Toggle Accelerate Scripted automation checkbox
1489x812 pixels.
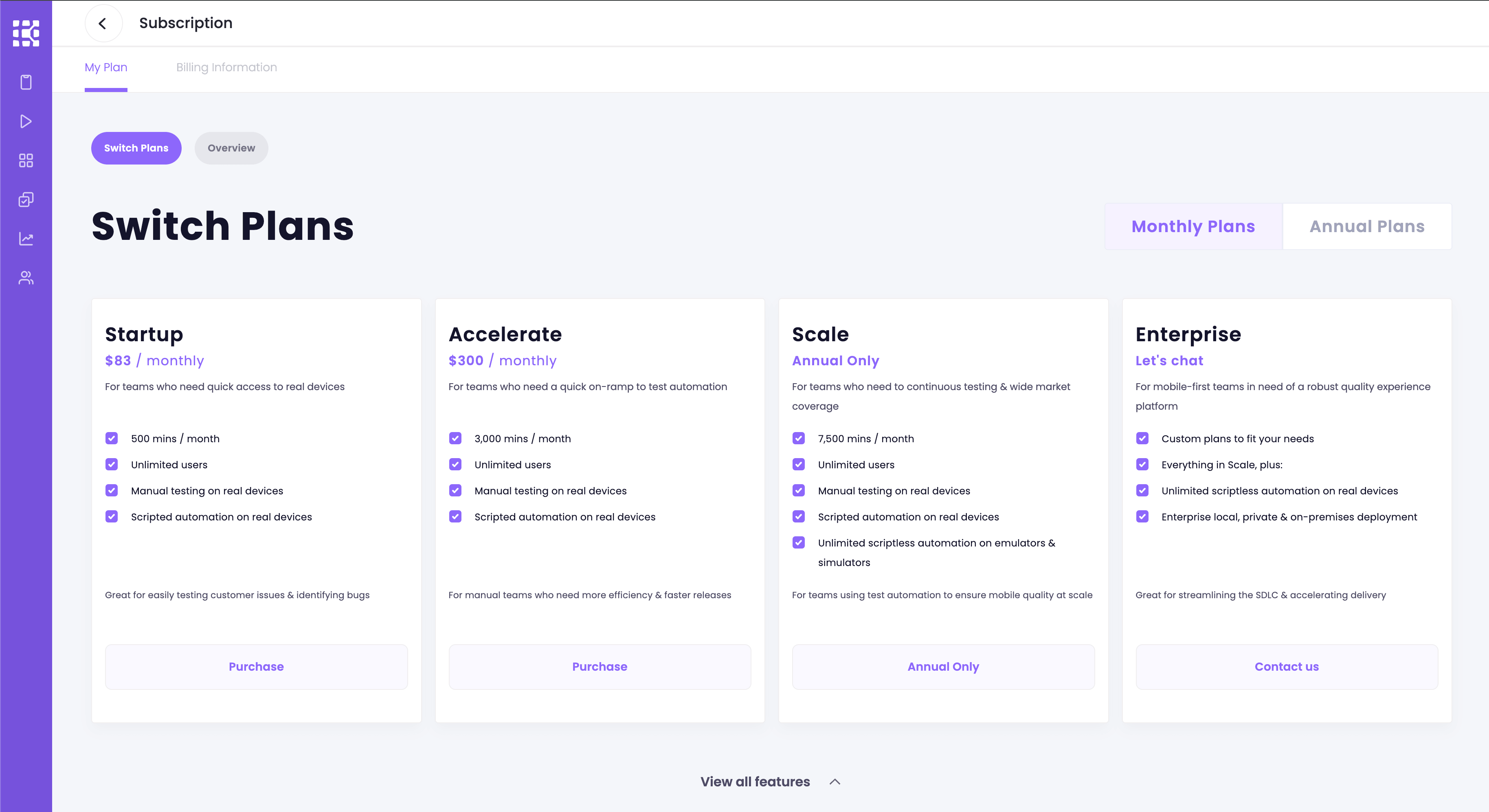click(x=455, y=517)
